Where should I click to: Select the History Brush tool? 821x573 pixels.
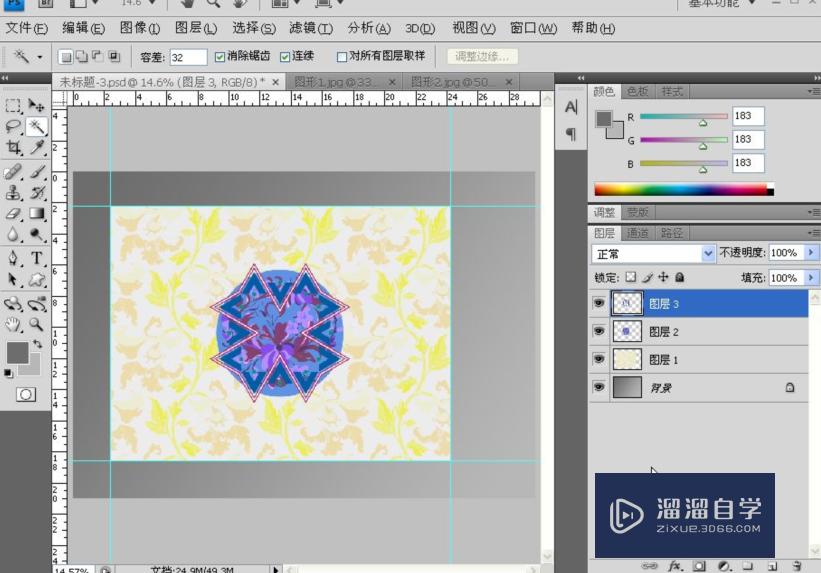[x=36, y=192]
